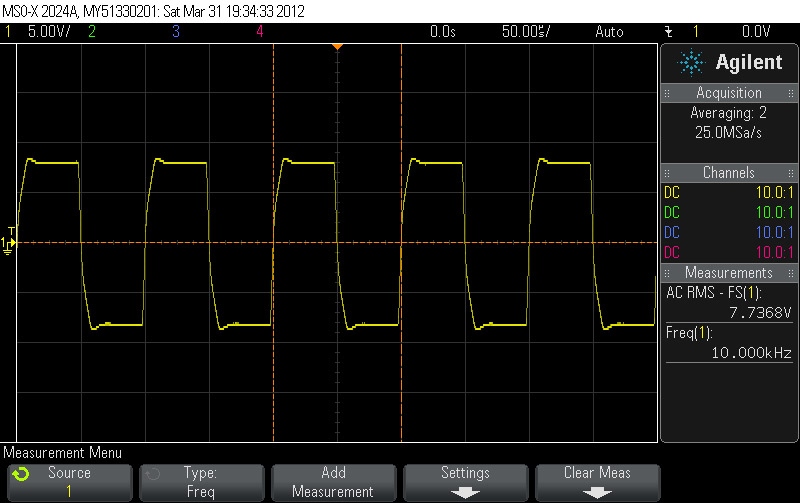Click the 5.00V/ vertical scale value
The image size is (800, 503).
49,32
